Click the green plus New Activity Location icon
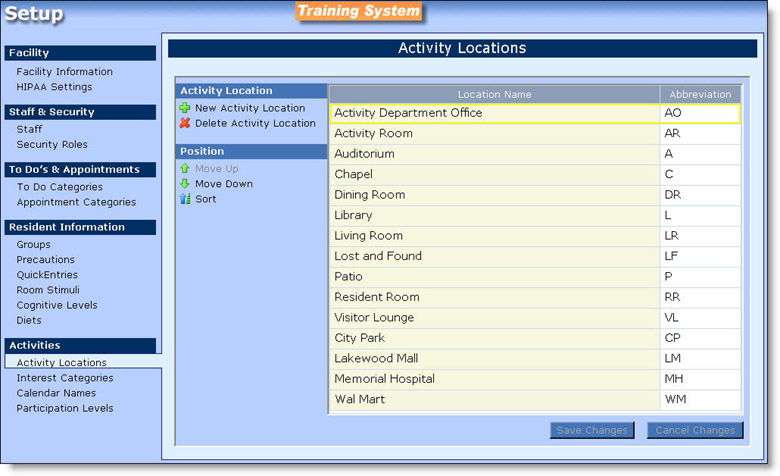This screenshot has height=476, width=780. 185,108
